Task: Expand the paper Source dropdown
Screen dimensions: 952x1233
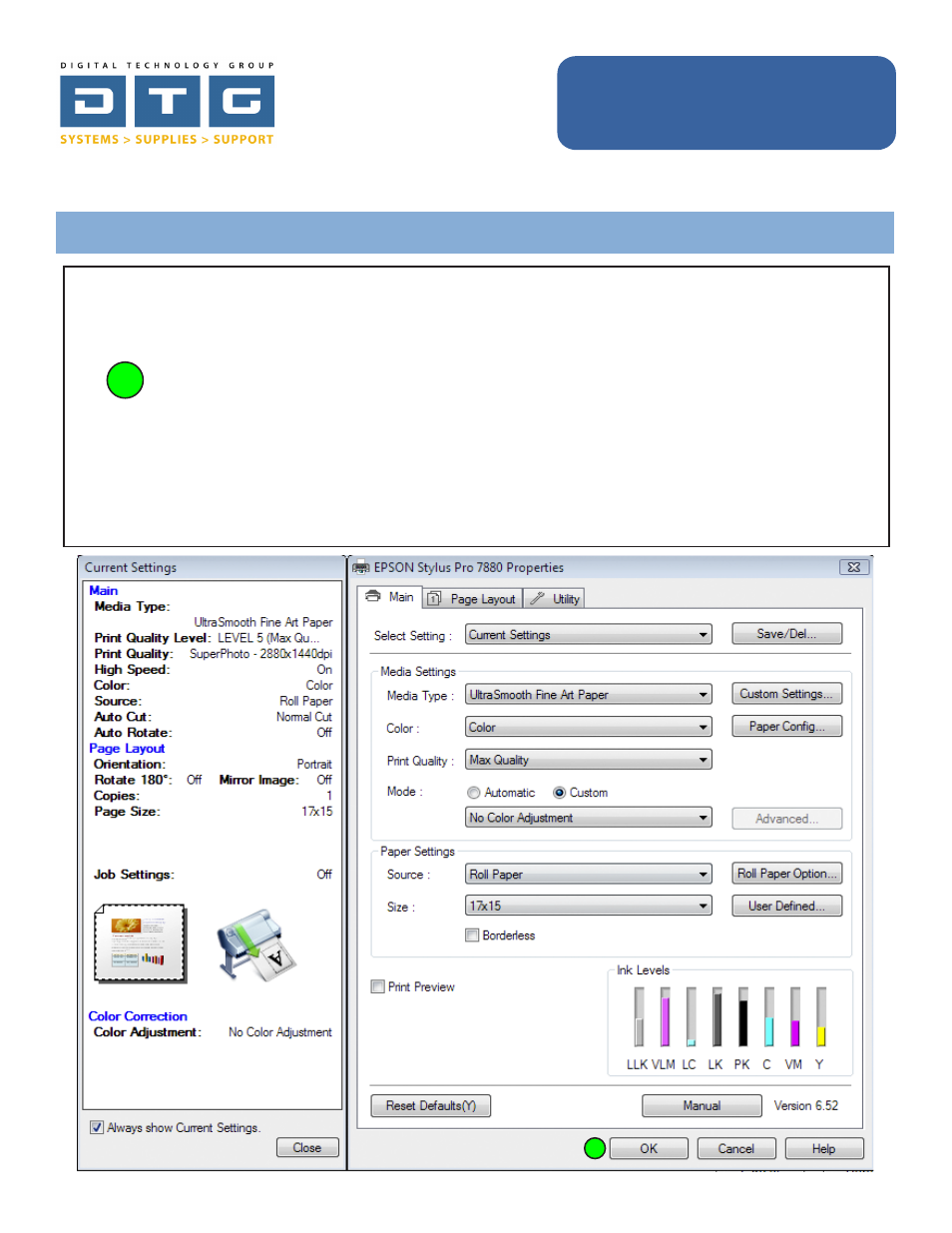Action: [589, 875]
